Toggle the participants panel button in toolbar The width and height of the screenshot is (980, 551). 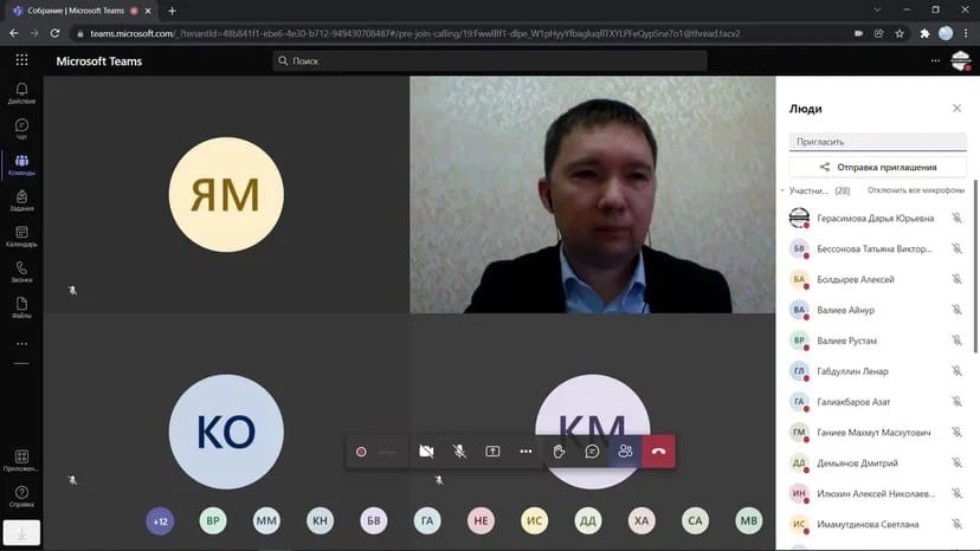click(x=625, y=451)
